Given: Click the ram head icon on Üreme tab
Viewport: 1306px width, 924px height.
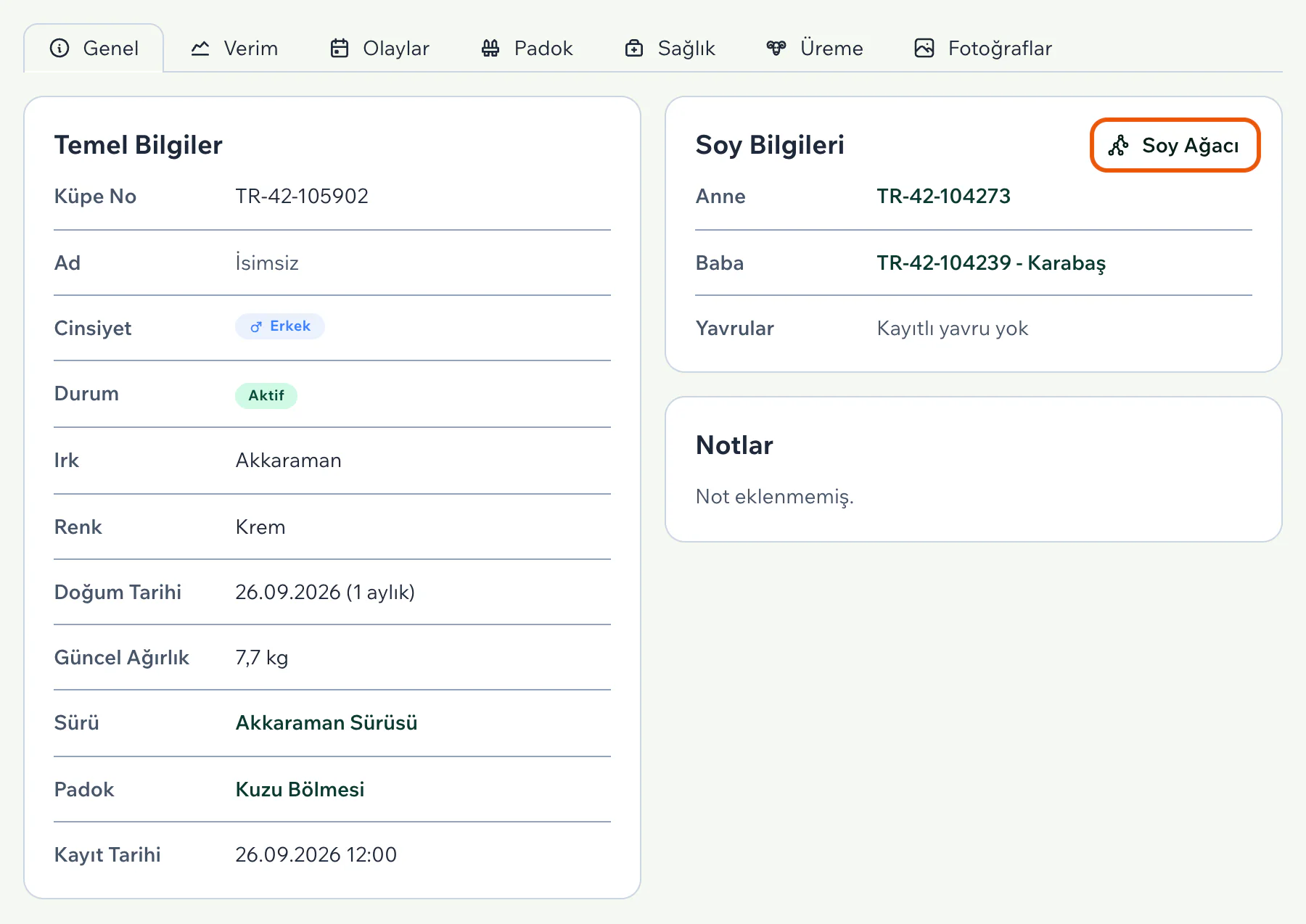Looking at the screenshot, I should (776, 48).
